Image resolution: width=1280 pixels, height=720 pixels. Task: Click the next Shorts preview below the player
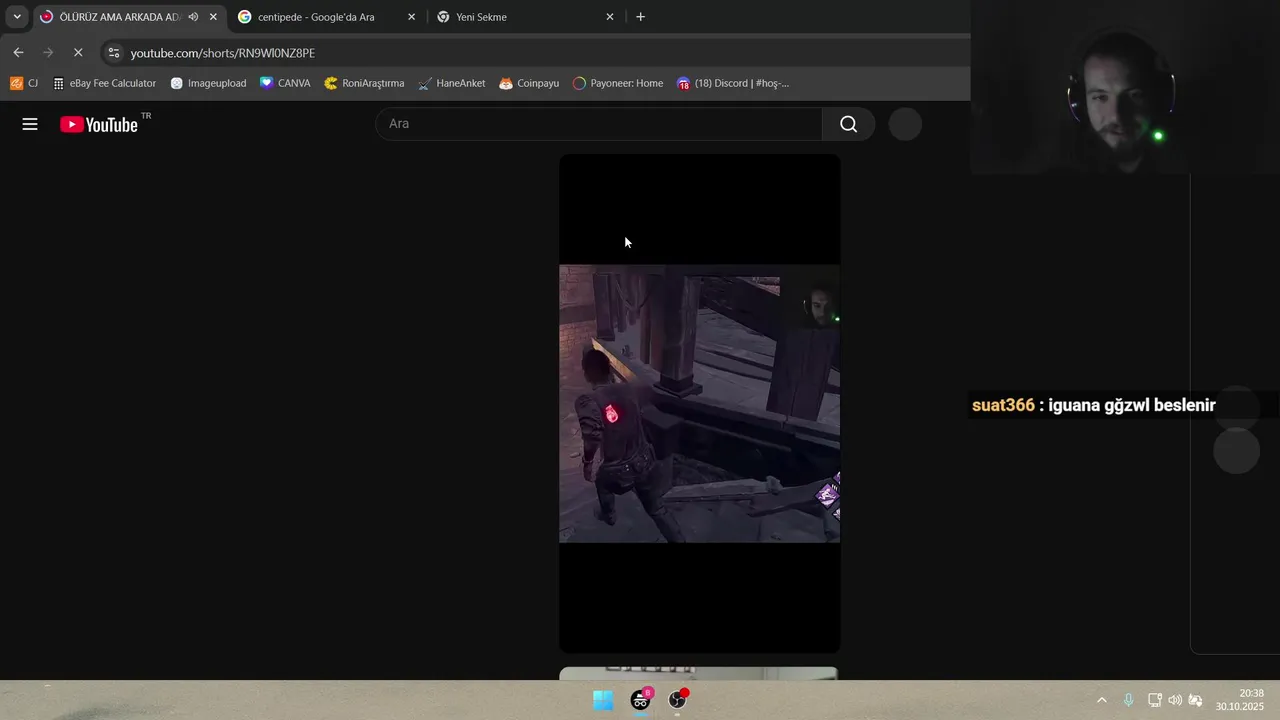click(698, 673)
